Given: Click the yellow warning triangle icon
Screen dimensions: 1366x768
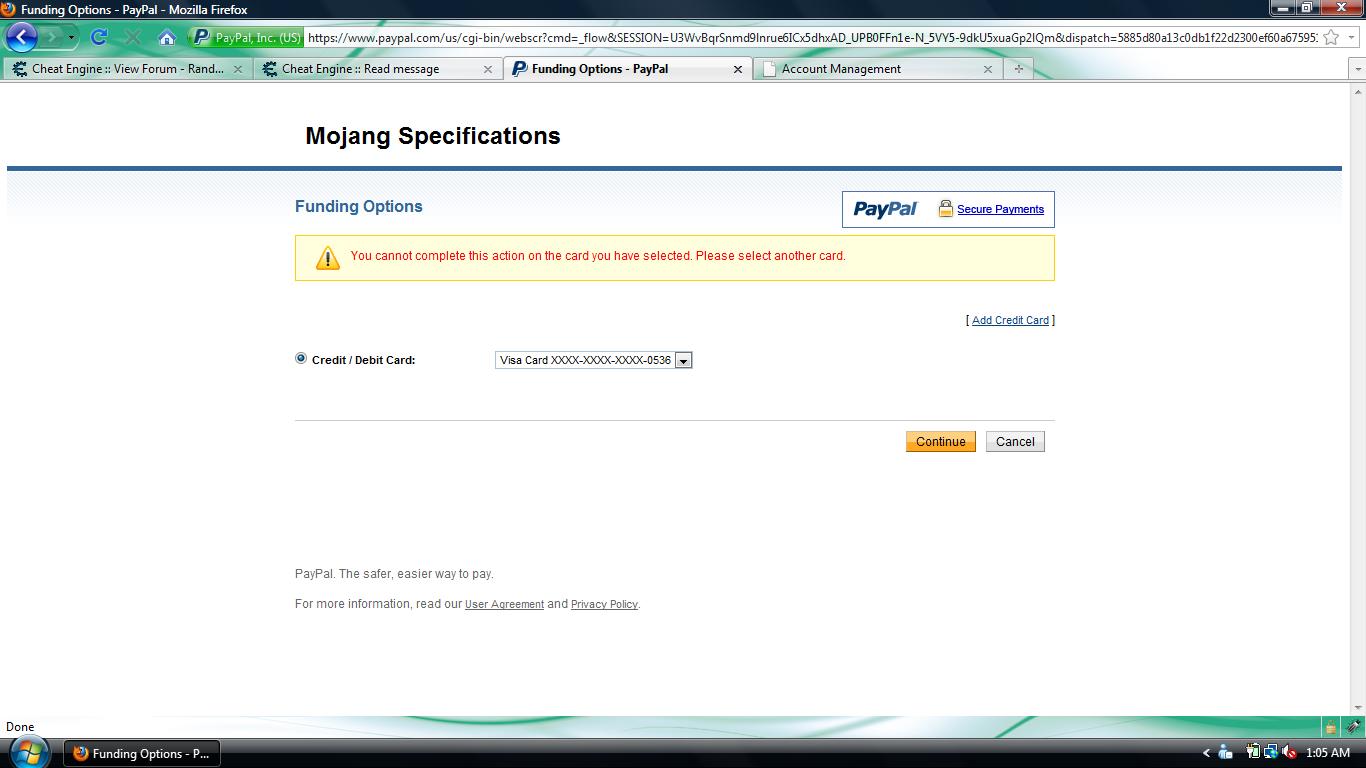Looking at the screenshot, I should [x=328, y=258].
